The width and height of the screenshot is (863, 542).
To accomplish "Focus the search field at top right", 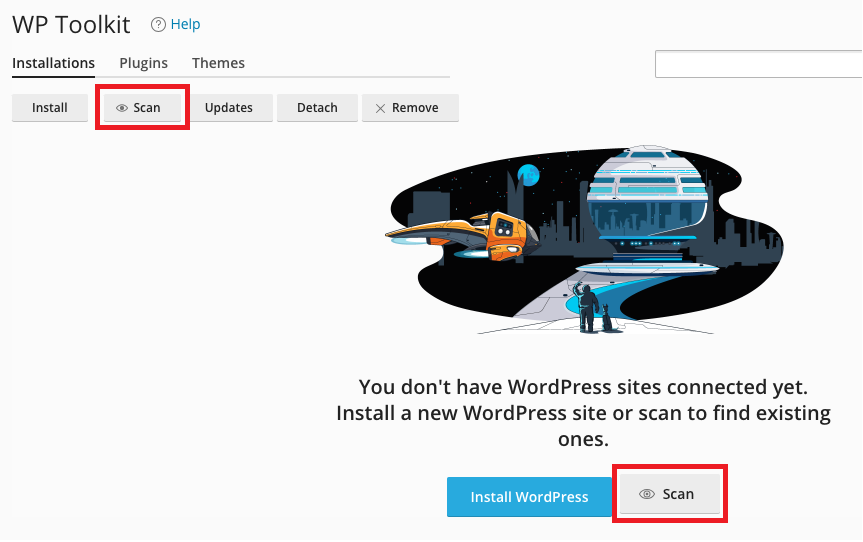I will click(758, 64).
